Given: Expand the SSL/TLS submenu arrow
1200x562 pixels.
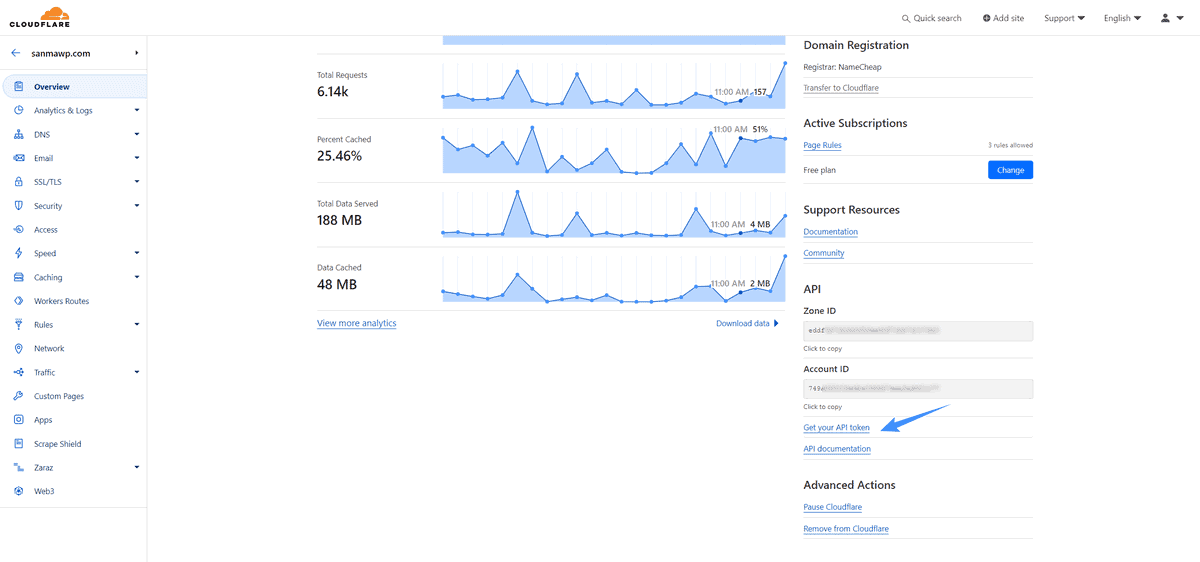Looking at the screenshot, I should pyautogui.click(x=136, y=182).
